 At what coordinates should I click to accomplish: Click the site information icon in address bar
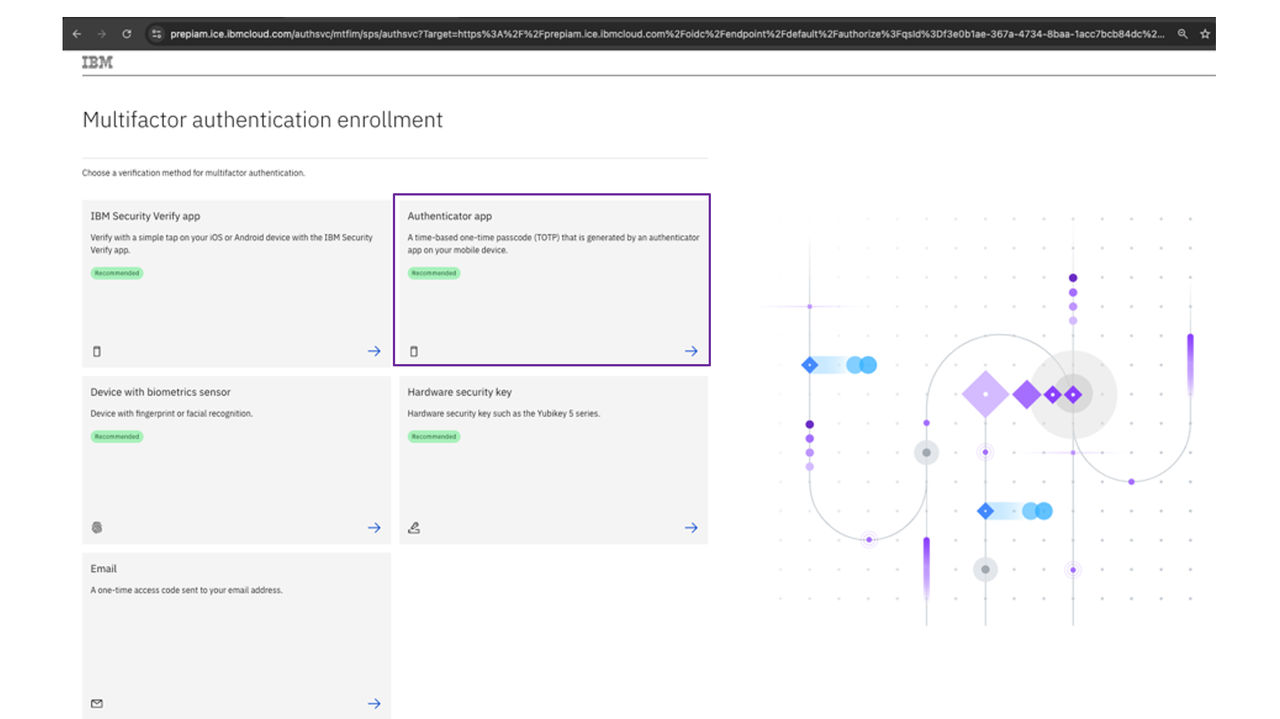(x=156, y=34)
